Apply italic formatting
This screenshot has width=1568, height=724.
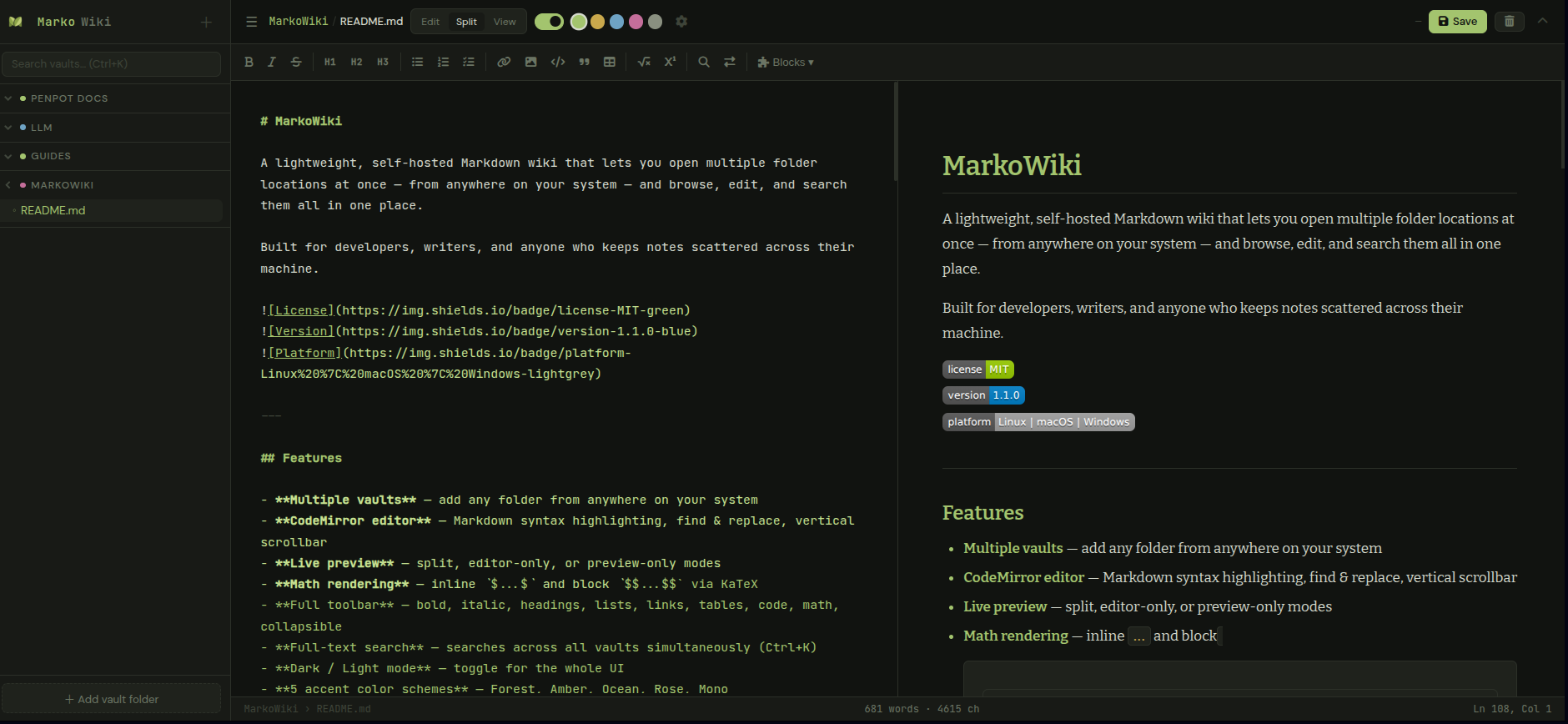pos(272,62)
